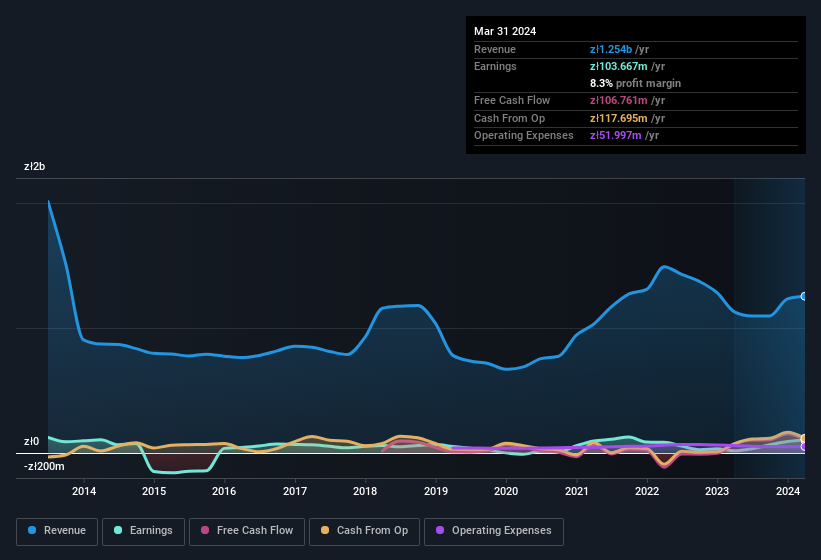Click the zł2b label on the y-axis

[37, 167]
